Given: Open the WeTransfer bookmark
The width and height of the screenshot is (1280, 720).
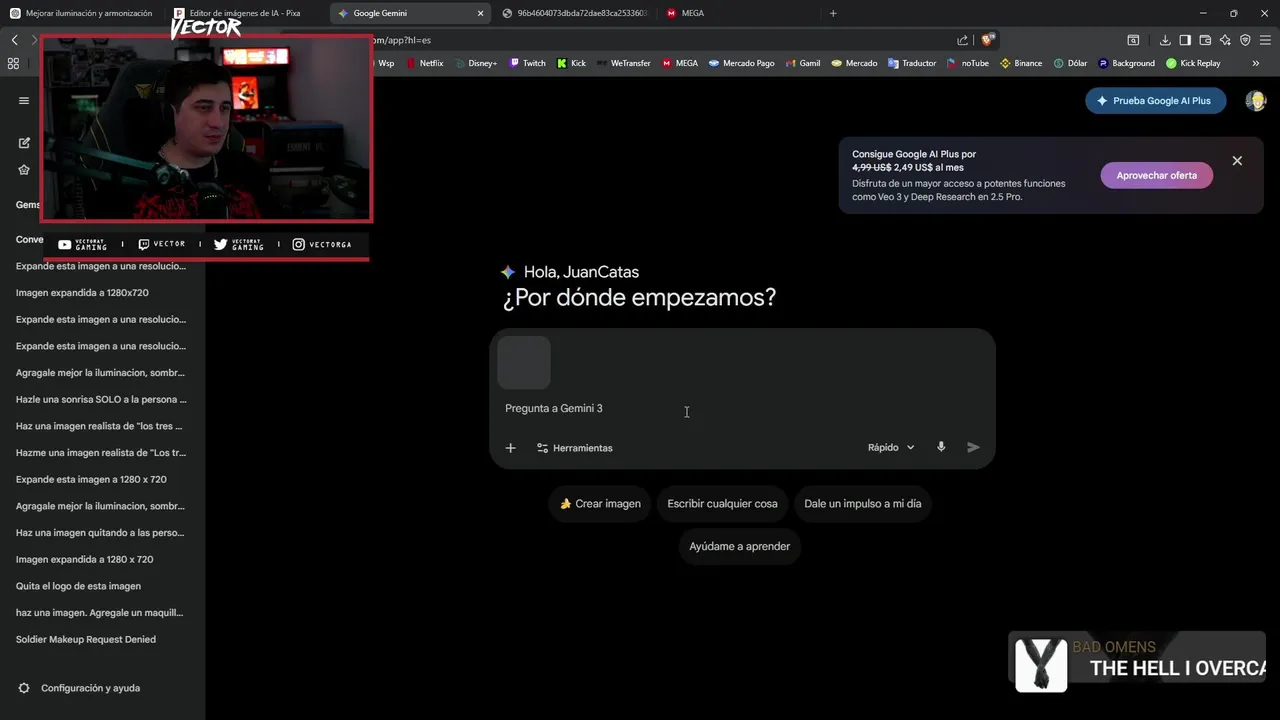Looking at the screenshot, I should coord(624,63).
